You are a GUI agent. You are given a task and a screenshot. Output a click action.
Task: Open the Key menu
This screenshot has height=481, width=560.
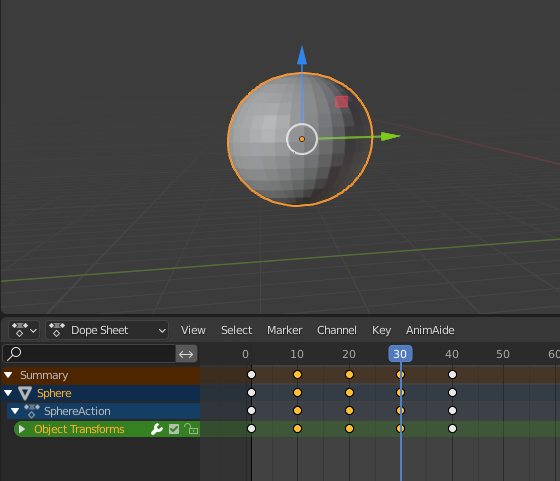tap(381, 330)
